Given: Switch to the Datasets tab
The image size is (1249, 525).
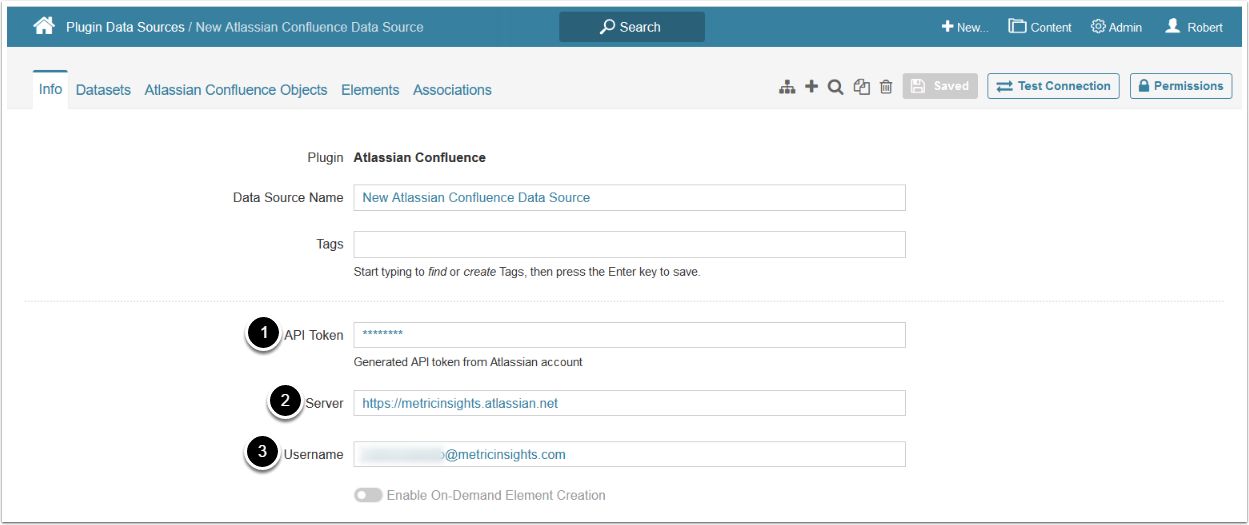Looking at the screenshot, I should click(103, 90).
